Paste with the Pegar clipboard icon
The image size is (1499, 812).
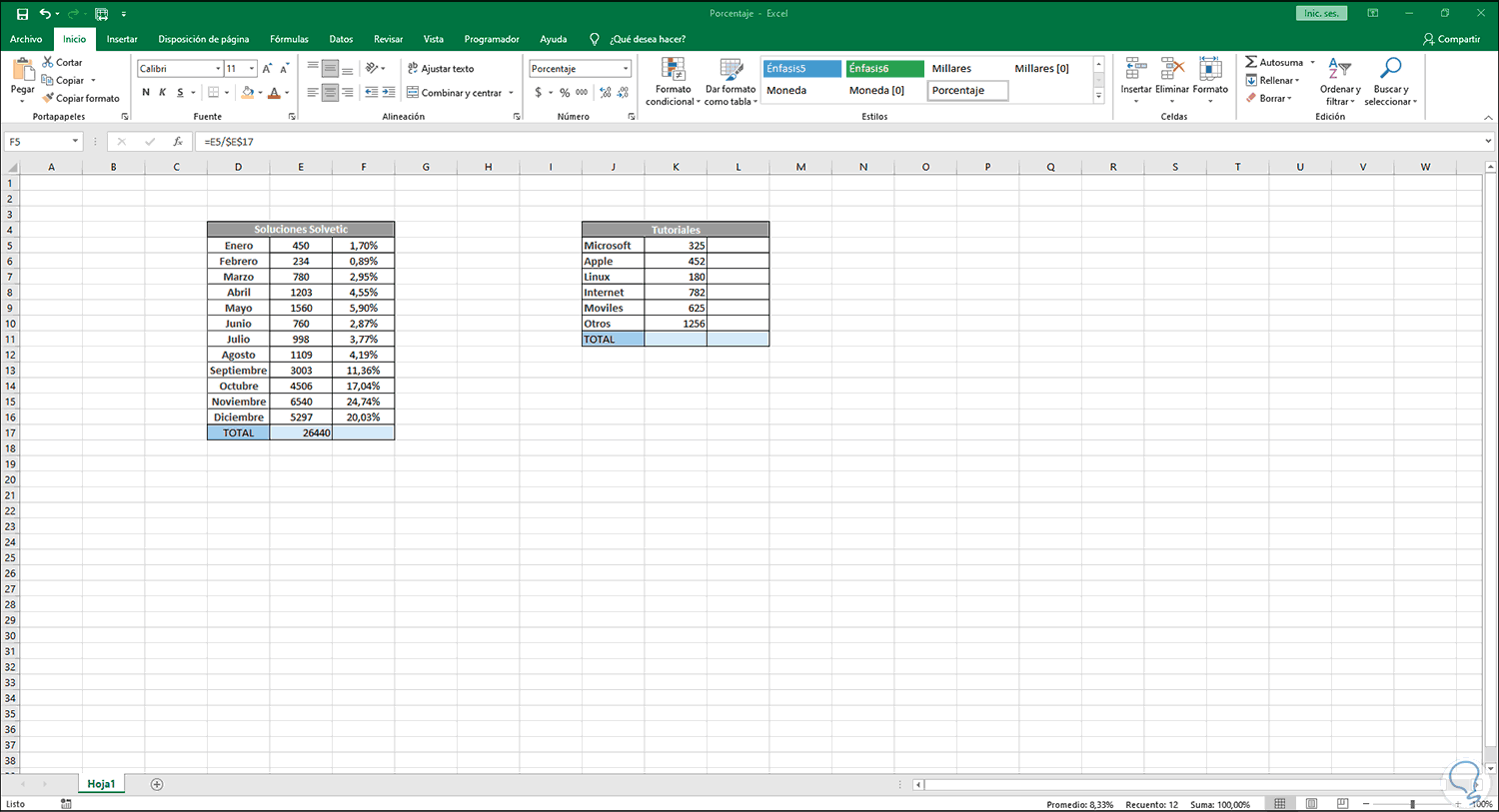point(23,70)
